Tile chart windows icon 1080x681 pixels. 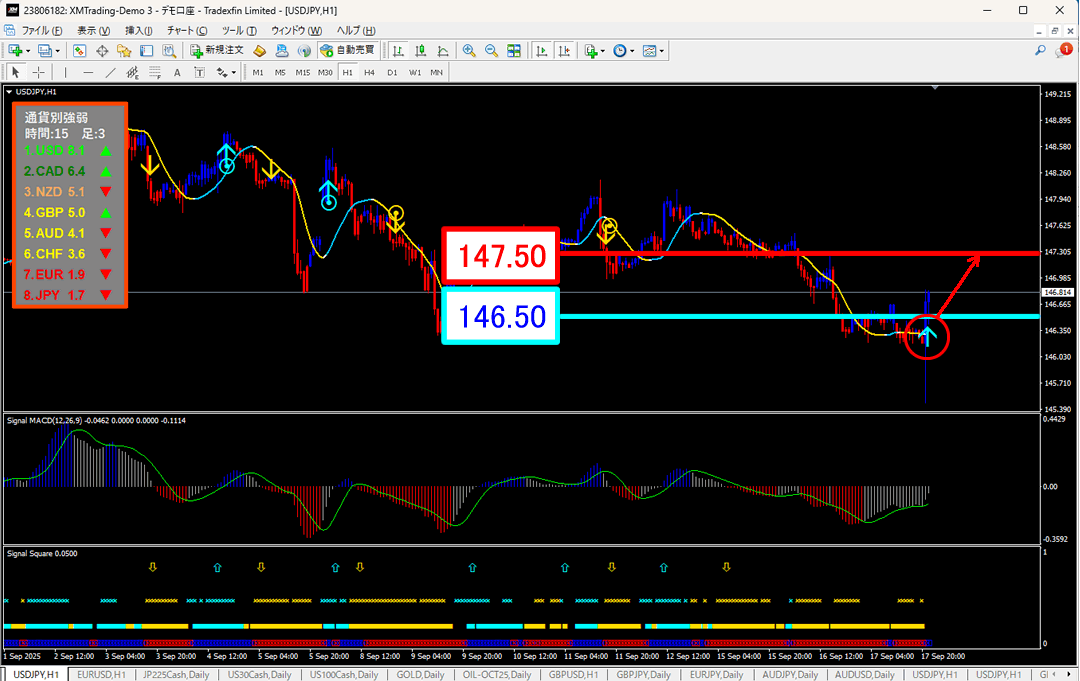[514, 51]
